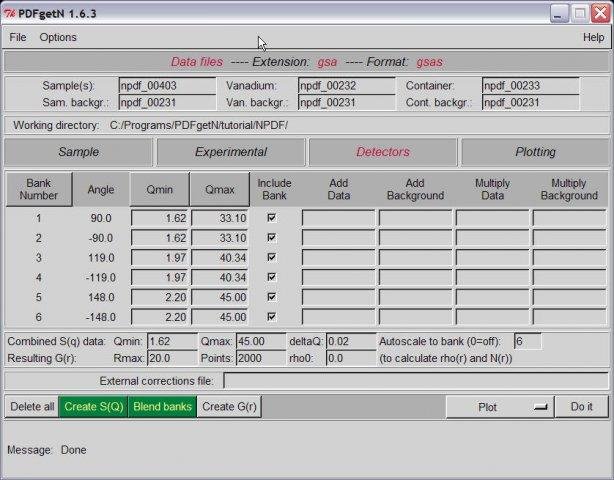Toggle Include Bank checkbox for bank 6
This screenshot has height=480, width=614.
pos(271,316)
